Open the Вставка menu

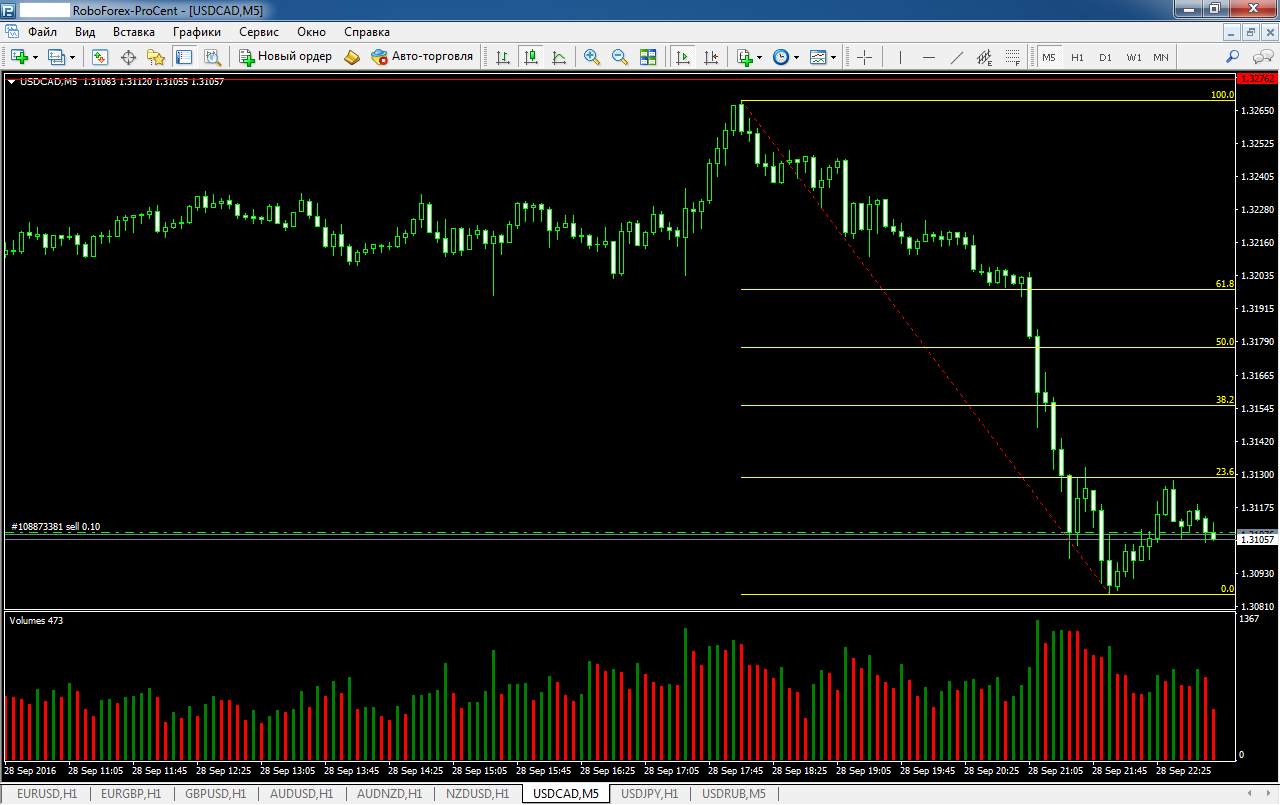click(134, 32)
